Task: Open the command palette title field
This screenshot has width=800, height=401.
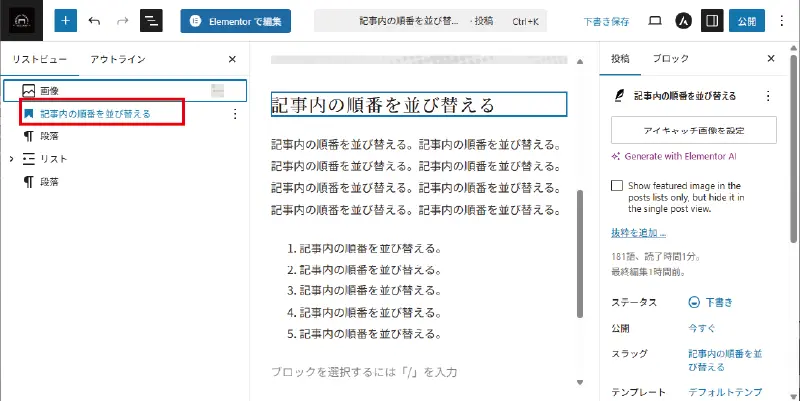Action: [x=430, y=21]
